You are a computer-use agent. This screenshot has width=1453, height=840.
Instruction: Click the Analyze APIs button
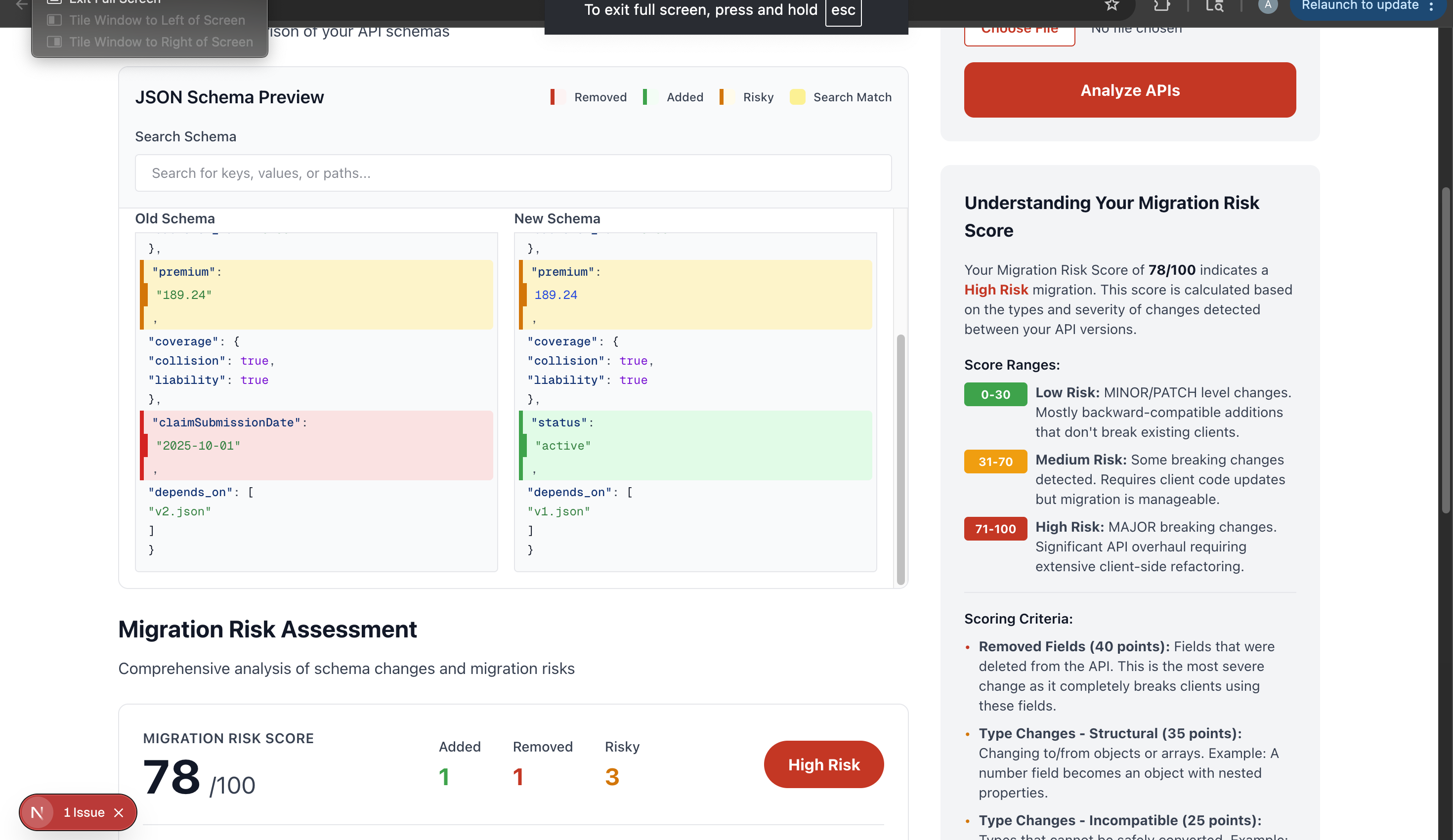point(1130,90)
